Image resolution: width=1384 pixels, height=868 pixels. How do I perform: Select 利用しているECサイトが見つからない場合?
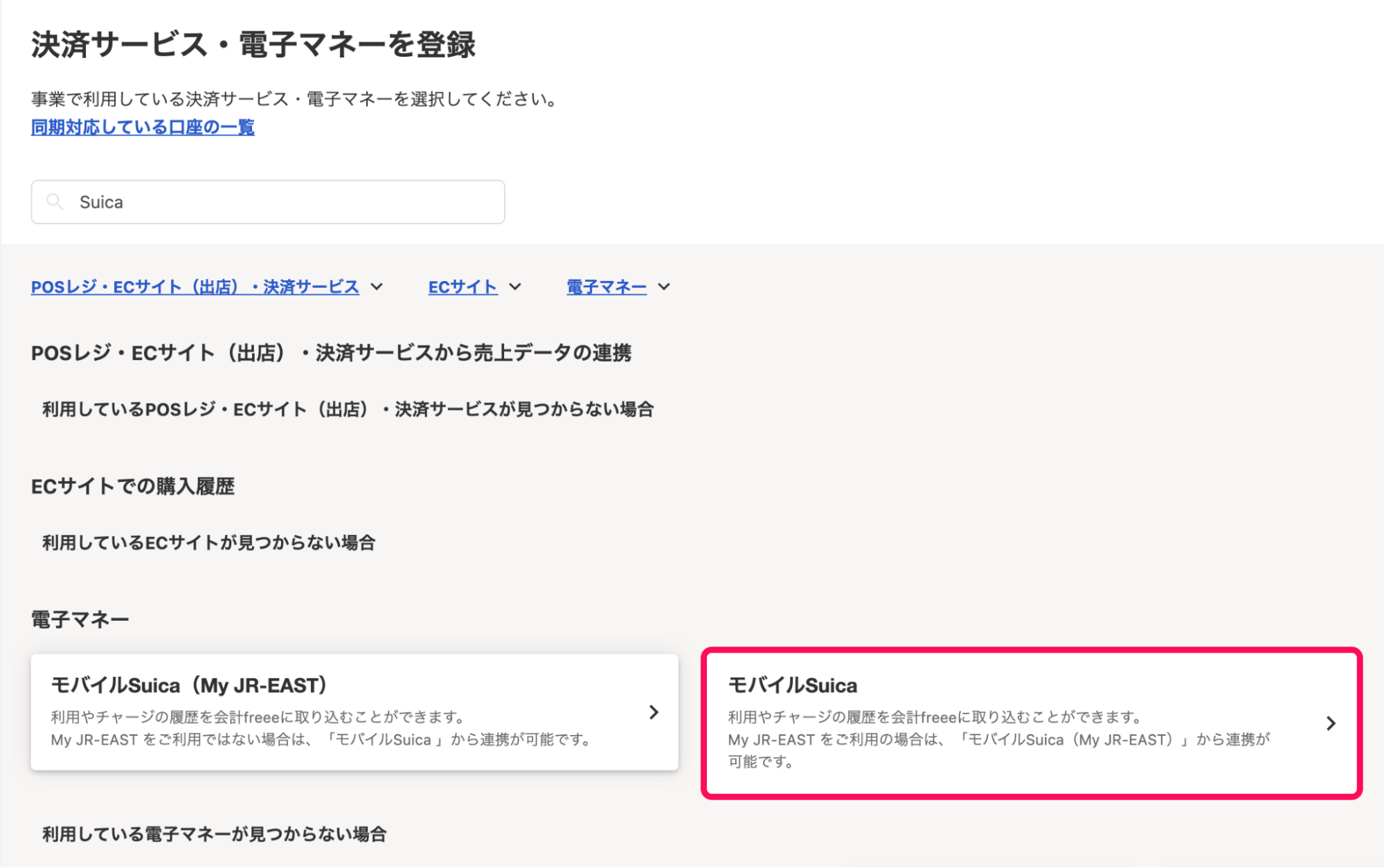(x=209, y=543)
